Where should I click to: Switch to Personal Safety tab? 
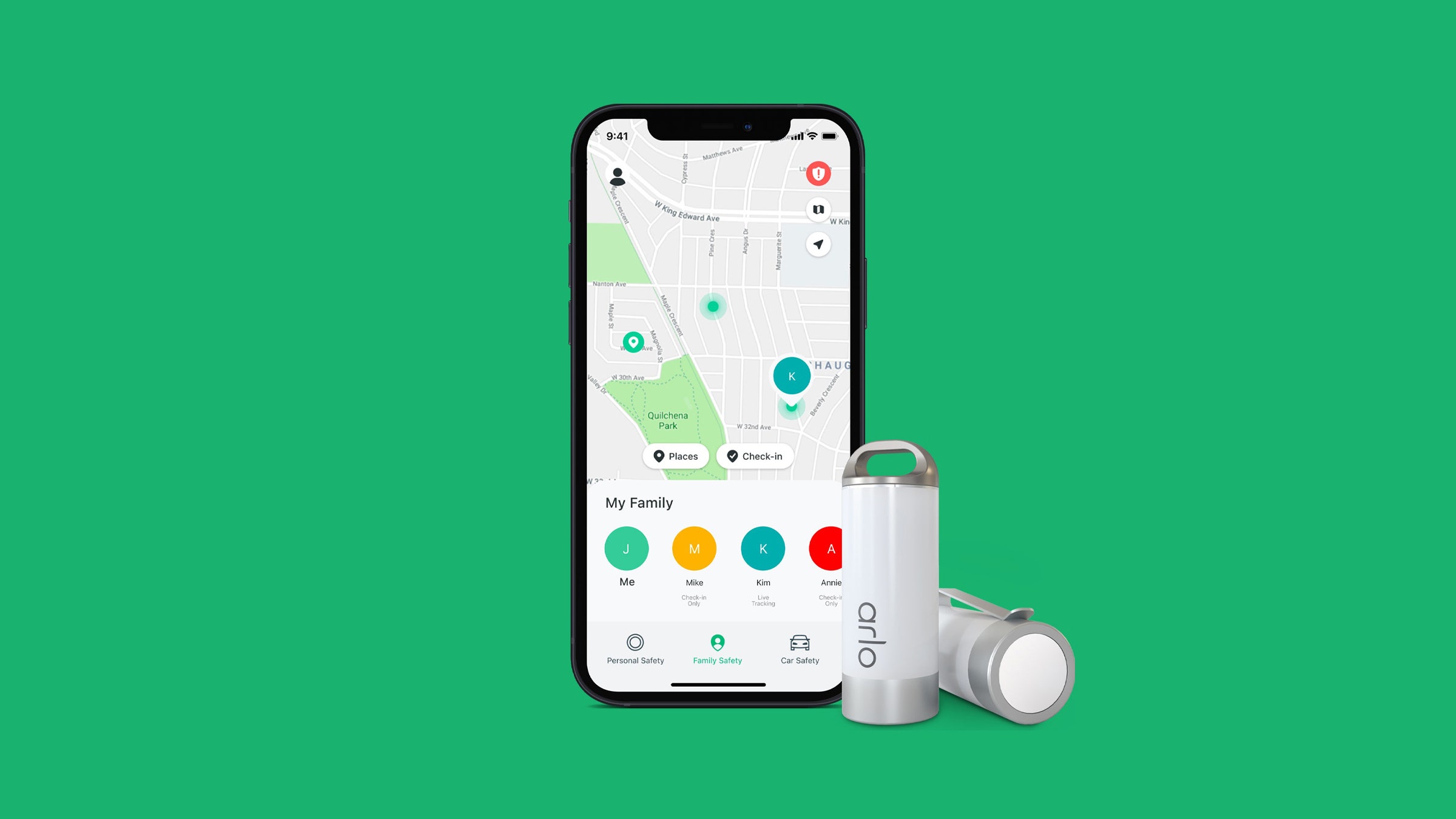coord(635,649)
